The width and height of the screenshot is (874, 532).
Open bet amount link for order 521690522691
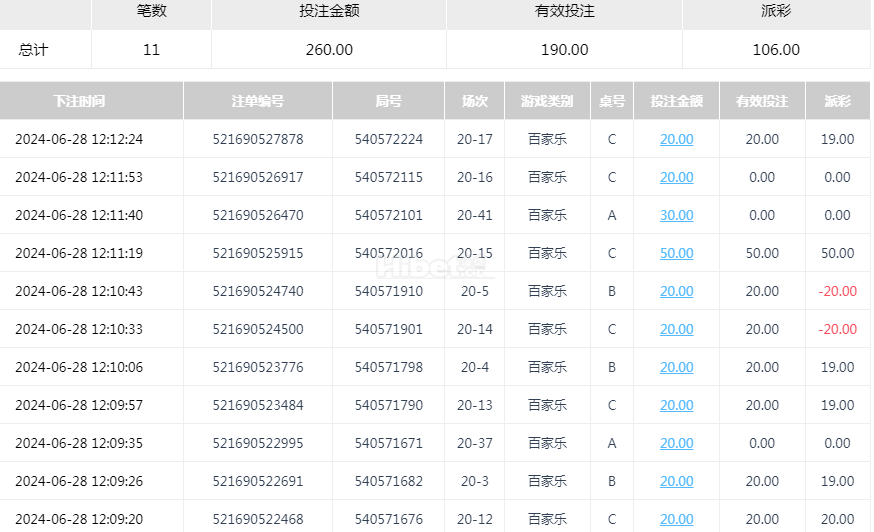click(676, 481)
